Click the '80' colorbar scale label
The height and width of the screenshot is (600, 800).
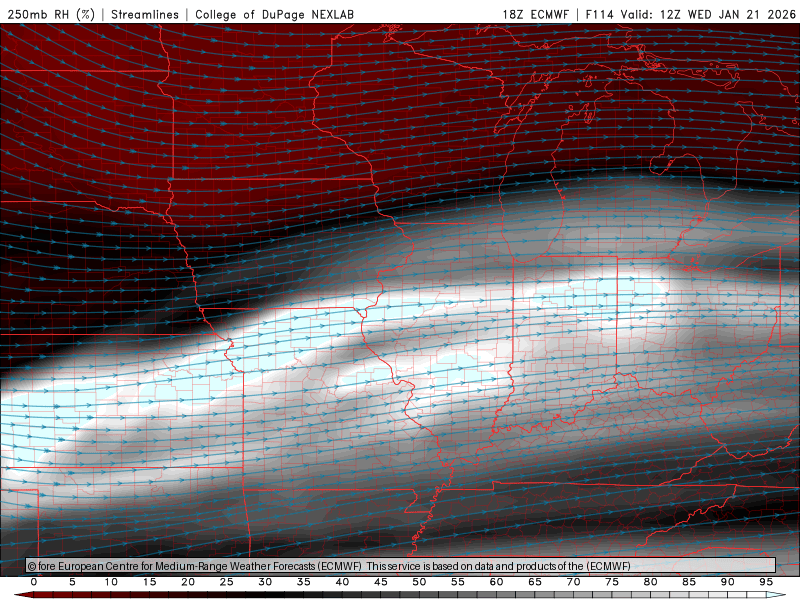click(651, 582)
